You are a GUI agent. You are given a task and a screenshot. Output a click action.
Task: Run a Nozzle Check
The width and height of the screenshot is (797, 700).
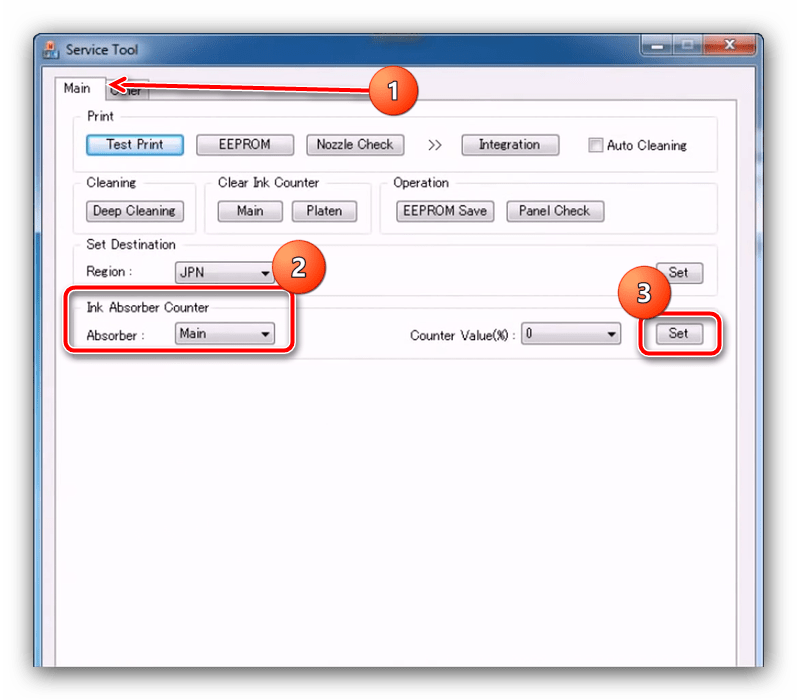coord(355,145)
